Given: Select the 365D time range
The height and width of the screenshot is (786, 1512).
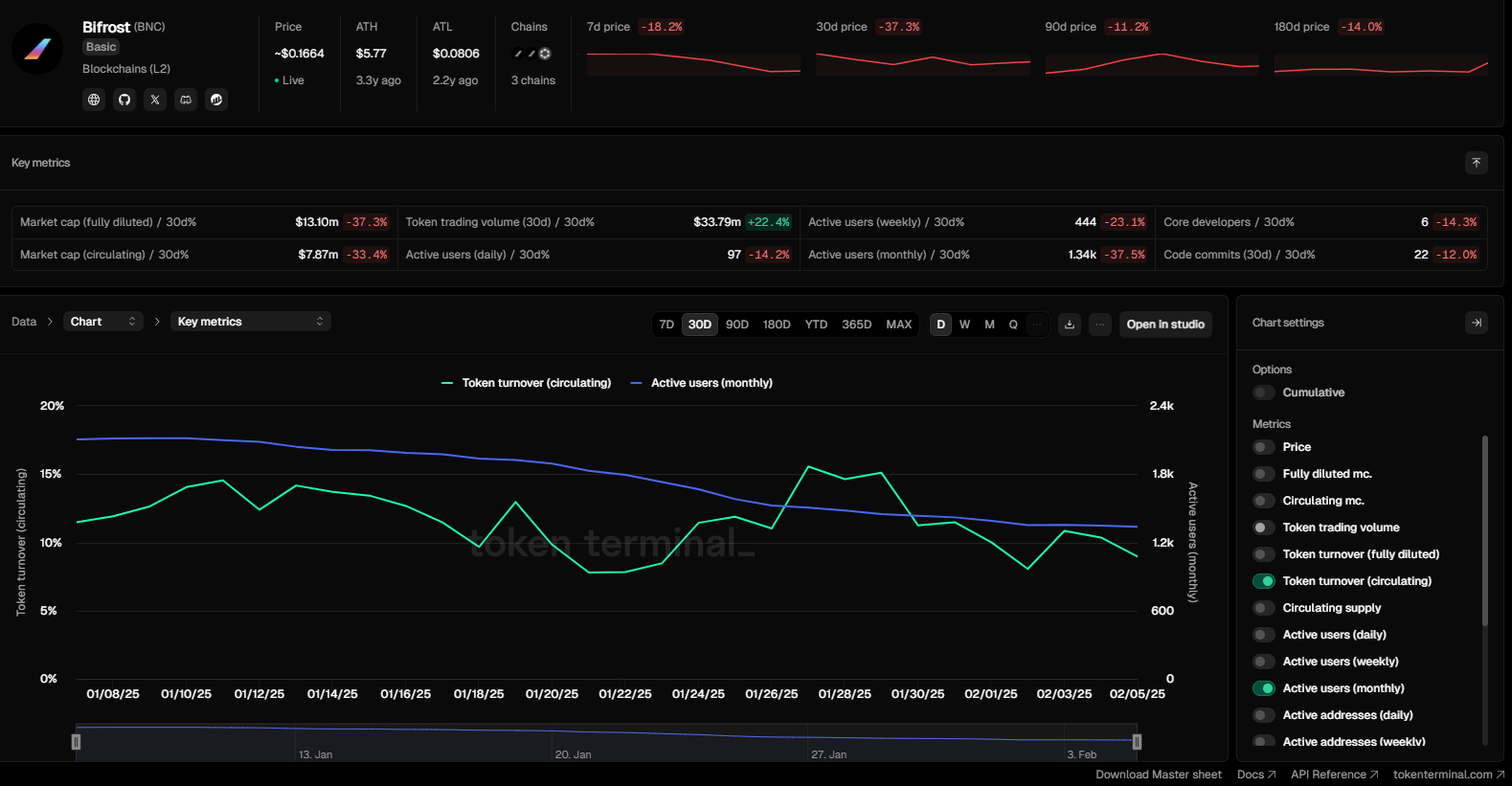Looking at the screenshot, I should point(857,325).
